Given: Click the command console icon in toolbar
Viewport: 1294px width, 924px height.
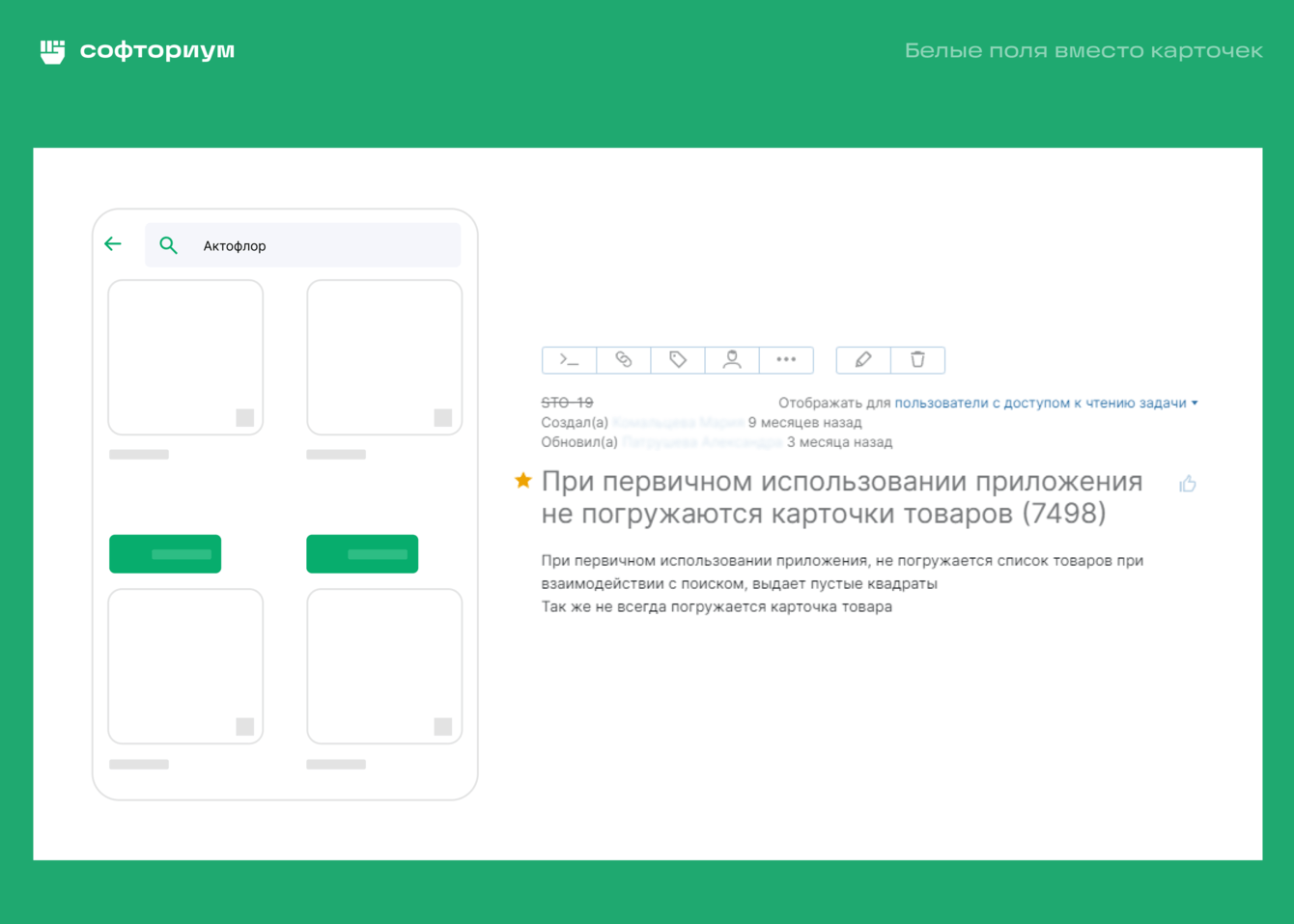Looking at the screenshot, I should click(570, 360).
